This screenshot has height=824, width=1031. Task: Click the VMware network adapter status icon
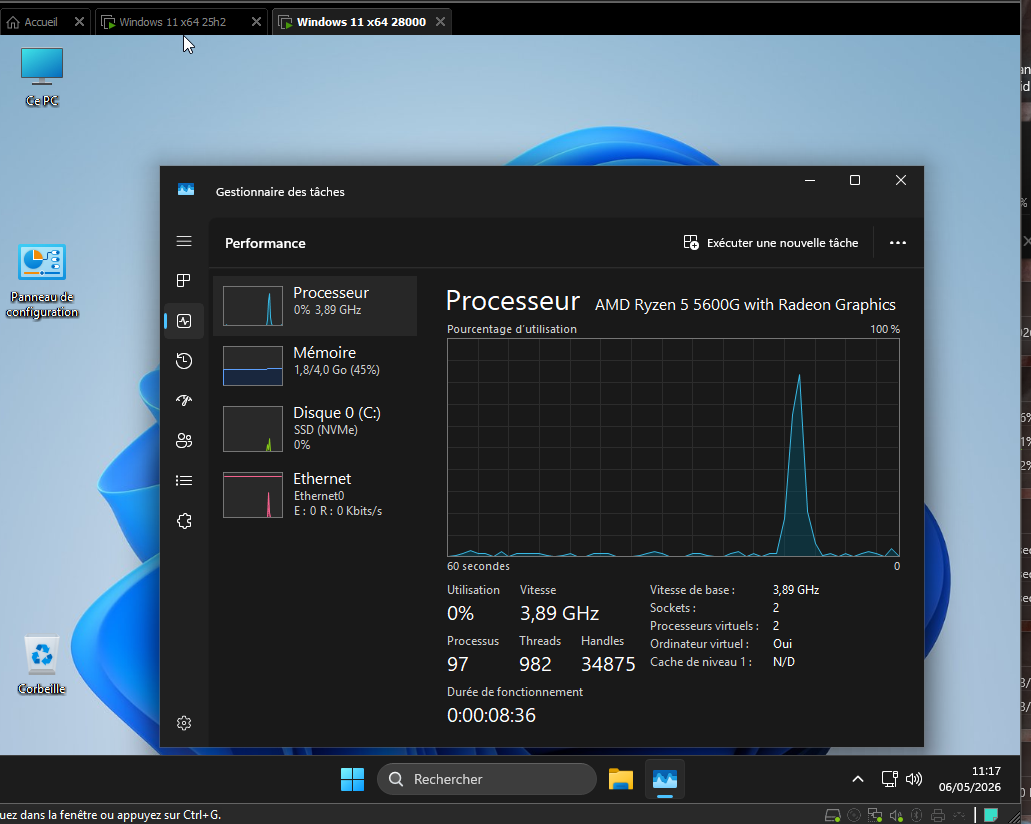click(x=875, y=815)
